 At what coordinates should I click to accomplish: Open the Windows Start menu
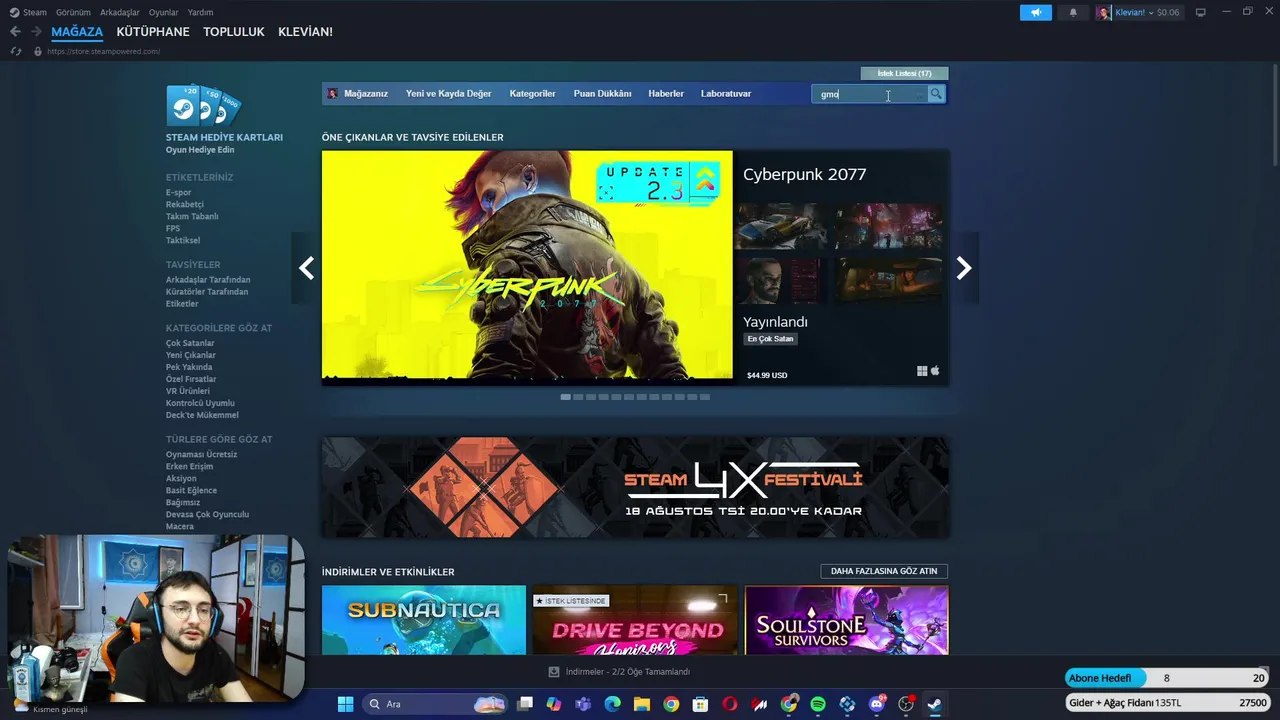tap(345, 704)
